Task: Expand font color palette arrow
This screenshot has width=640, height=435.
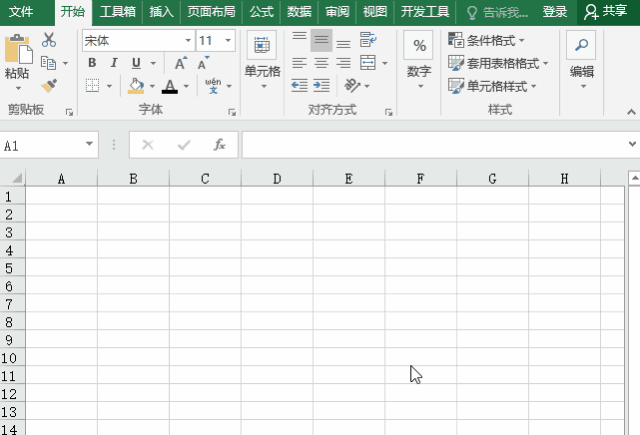Action: [186, 86]
